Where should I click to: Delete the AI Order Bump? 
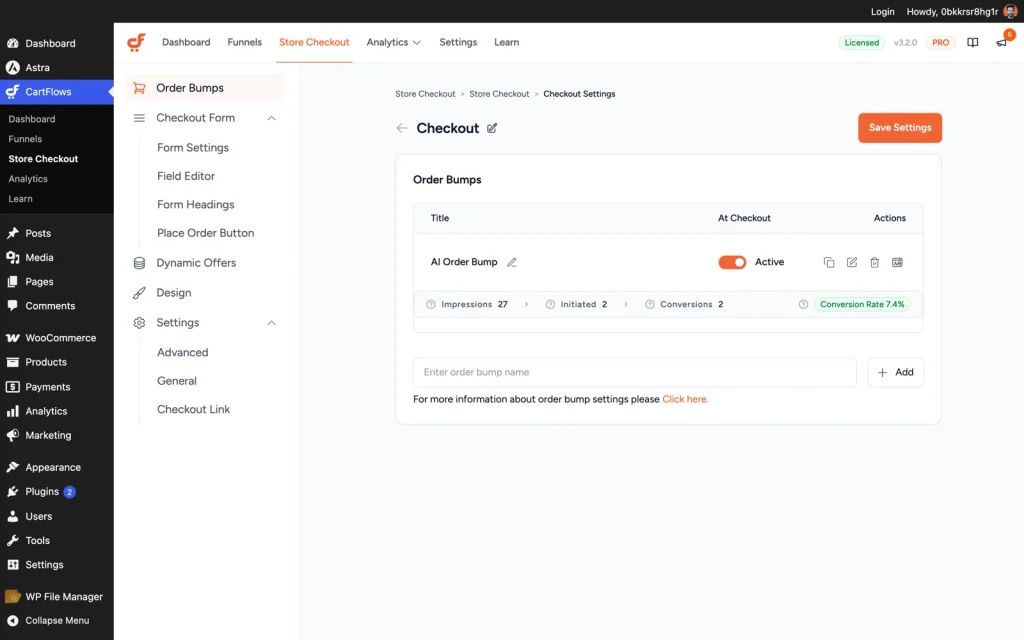pyautogui.click(x=874, y=262)
